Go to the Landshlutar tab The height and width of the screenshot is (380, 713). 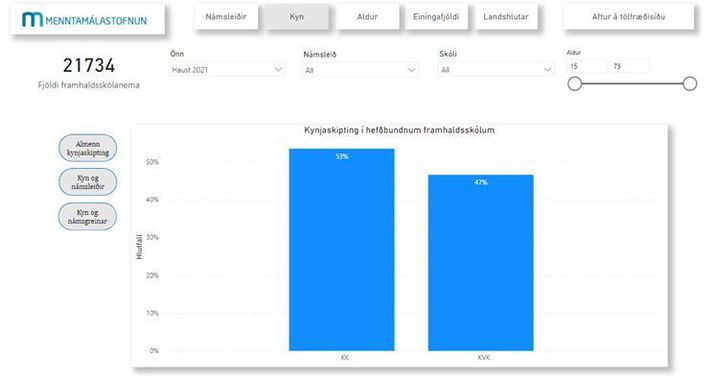click(x=506, y=17)
